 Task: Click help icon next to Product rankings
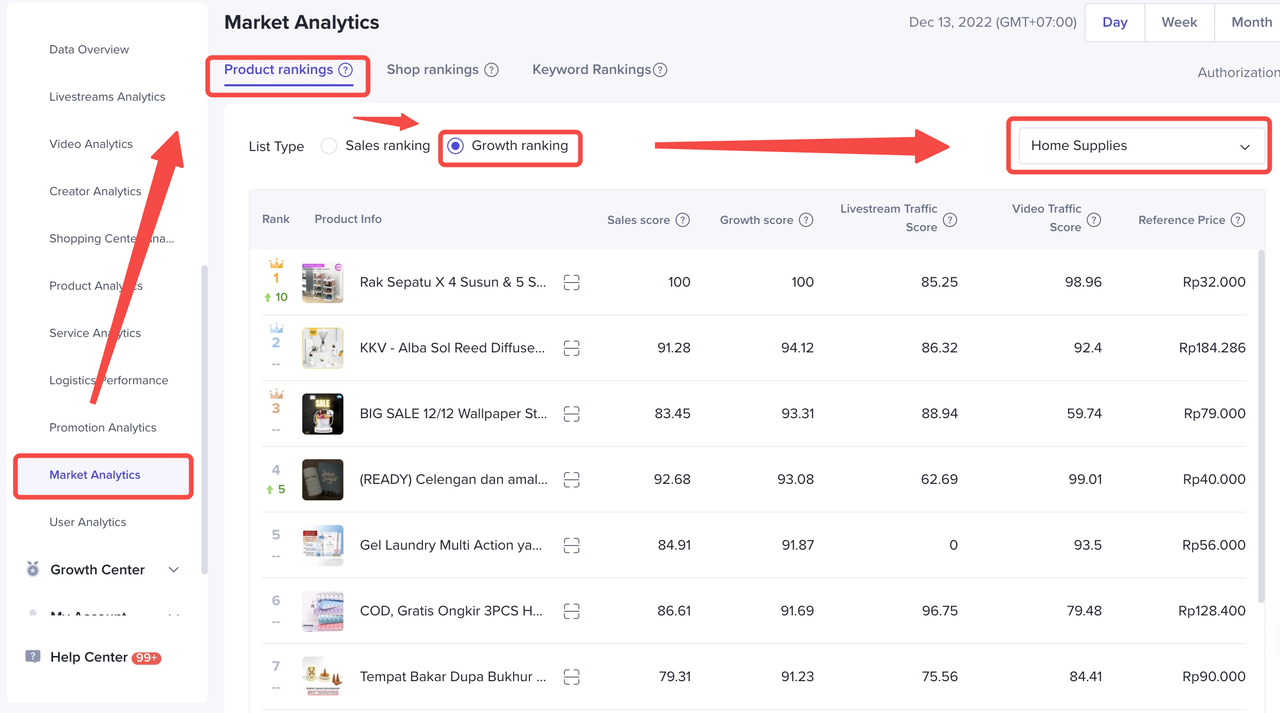345,70
